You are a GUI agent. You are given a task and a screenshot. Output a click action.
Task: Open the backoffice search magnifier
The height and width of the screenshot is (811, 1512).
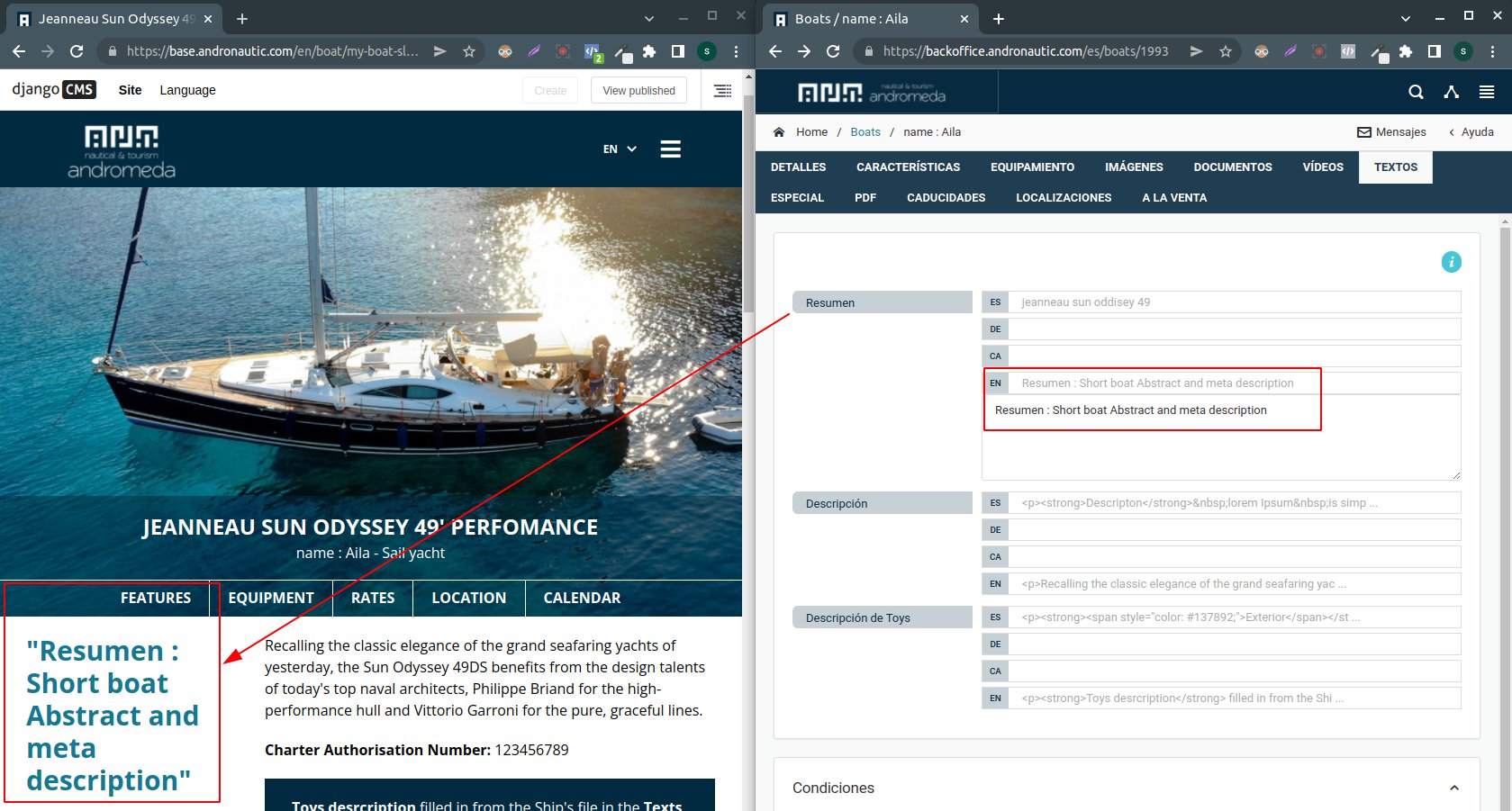coord(1416,92)
